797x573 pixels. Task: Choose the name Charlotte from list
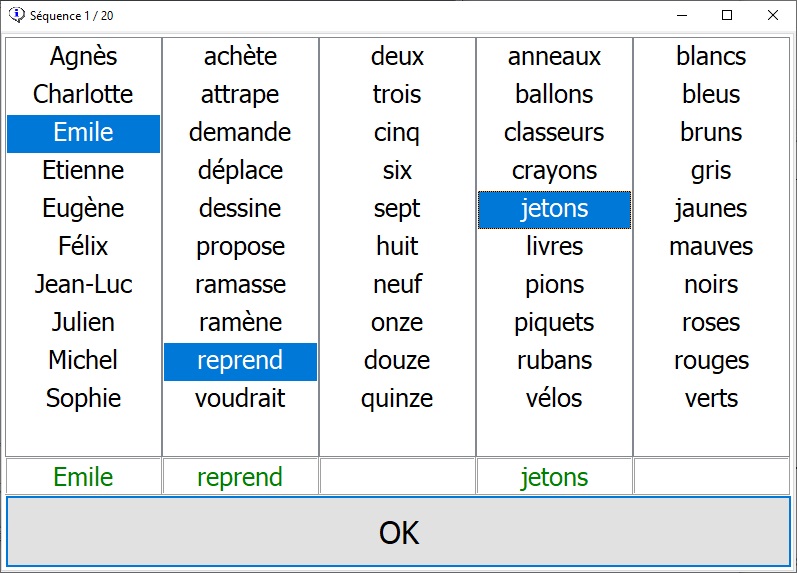coord(83,95)
